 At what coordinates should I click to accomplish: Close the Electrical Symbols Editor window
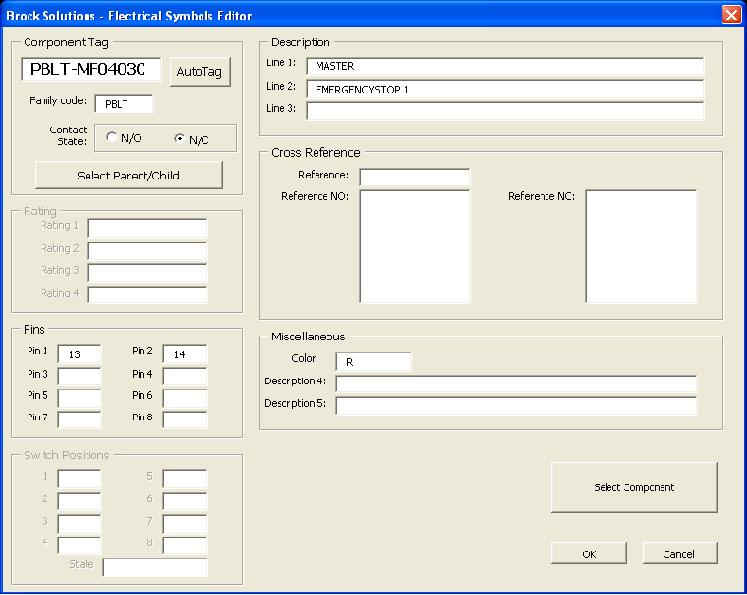(731, 15)
